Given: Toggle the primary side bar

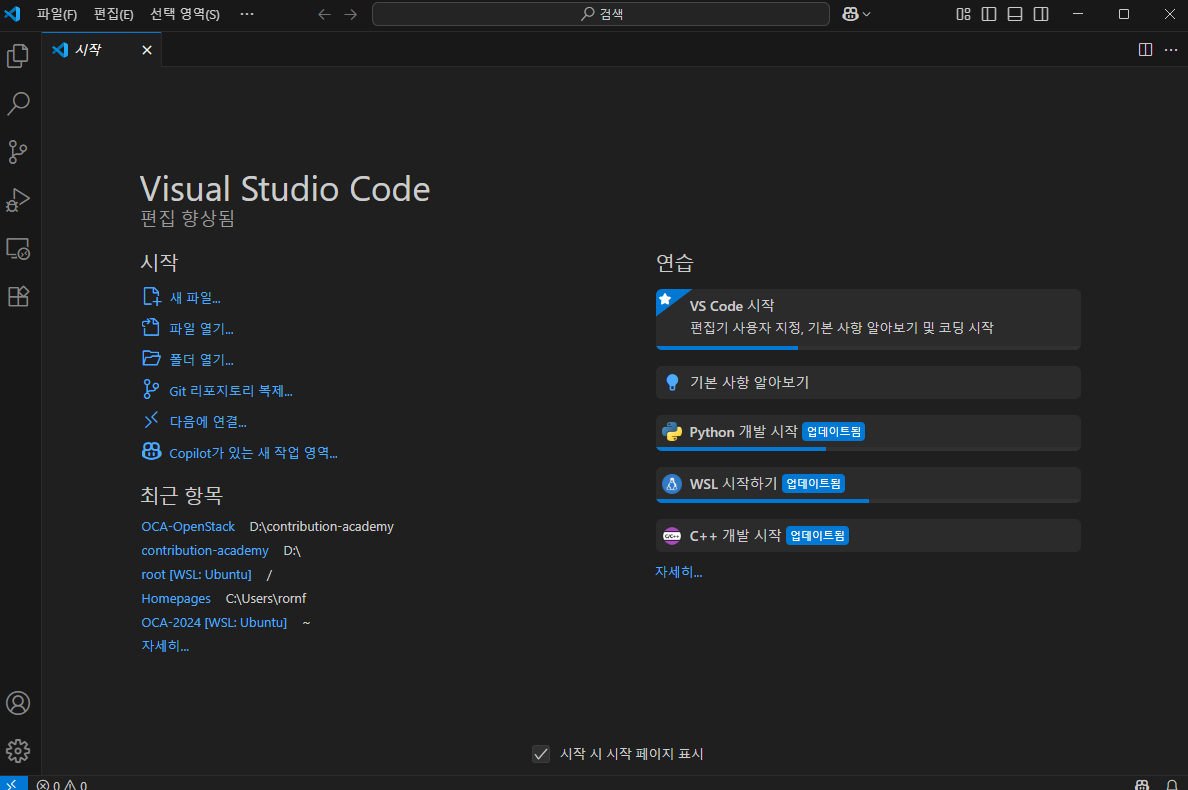Looking at the screenshot, I should [x=989, y=14].
